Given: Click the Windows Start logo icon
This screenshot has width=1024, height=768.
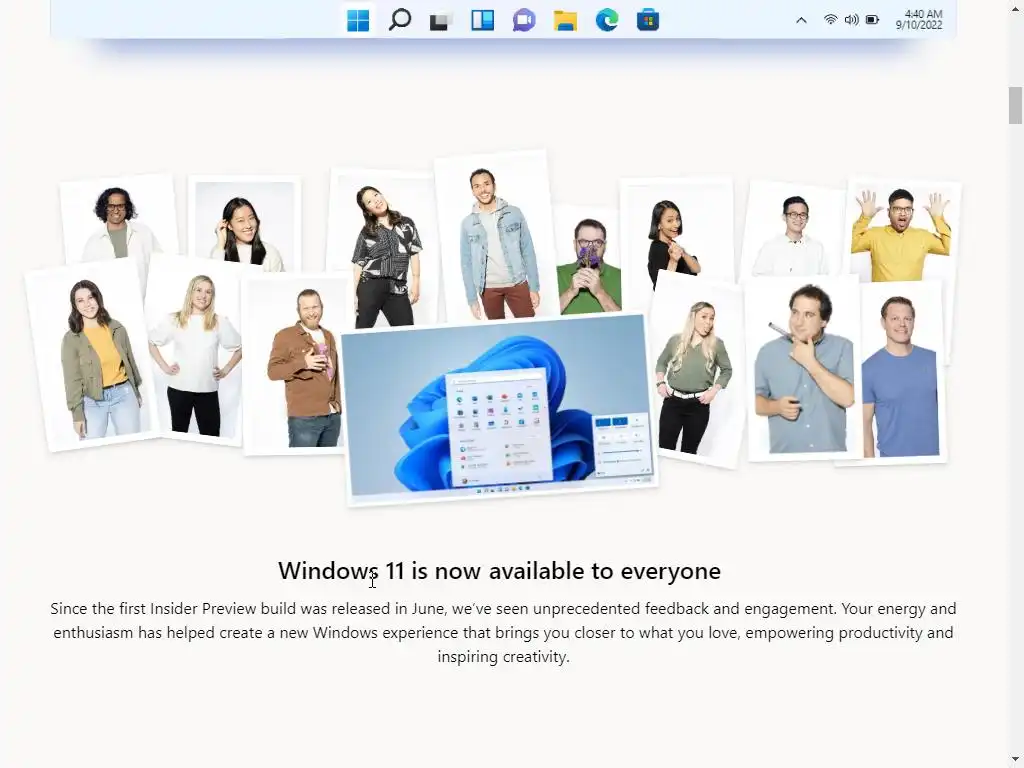Looking at the screenshot, I should point(358,20).
